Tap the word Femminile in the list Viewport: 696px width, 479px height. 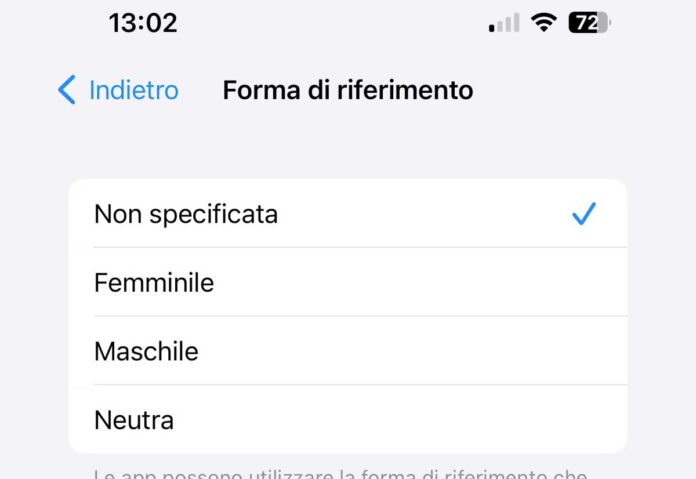coord(154,283)
